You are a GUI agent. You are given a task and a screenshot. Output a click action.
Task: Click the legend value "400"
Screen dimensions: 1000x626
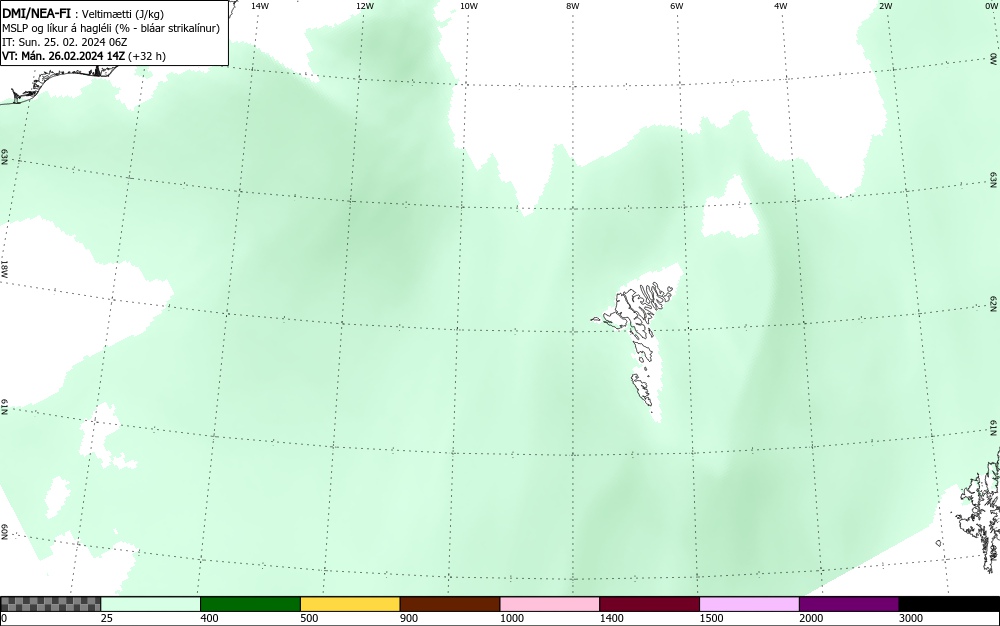coord(209,618)
